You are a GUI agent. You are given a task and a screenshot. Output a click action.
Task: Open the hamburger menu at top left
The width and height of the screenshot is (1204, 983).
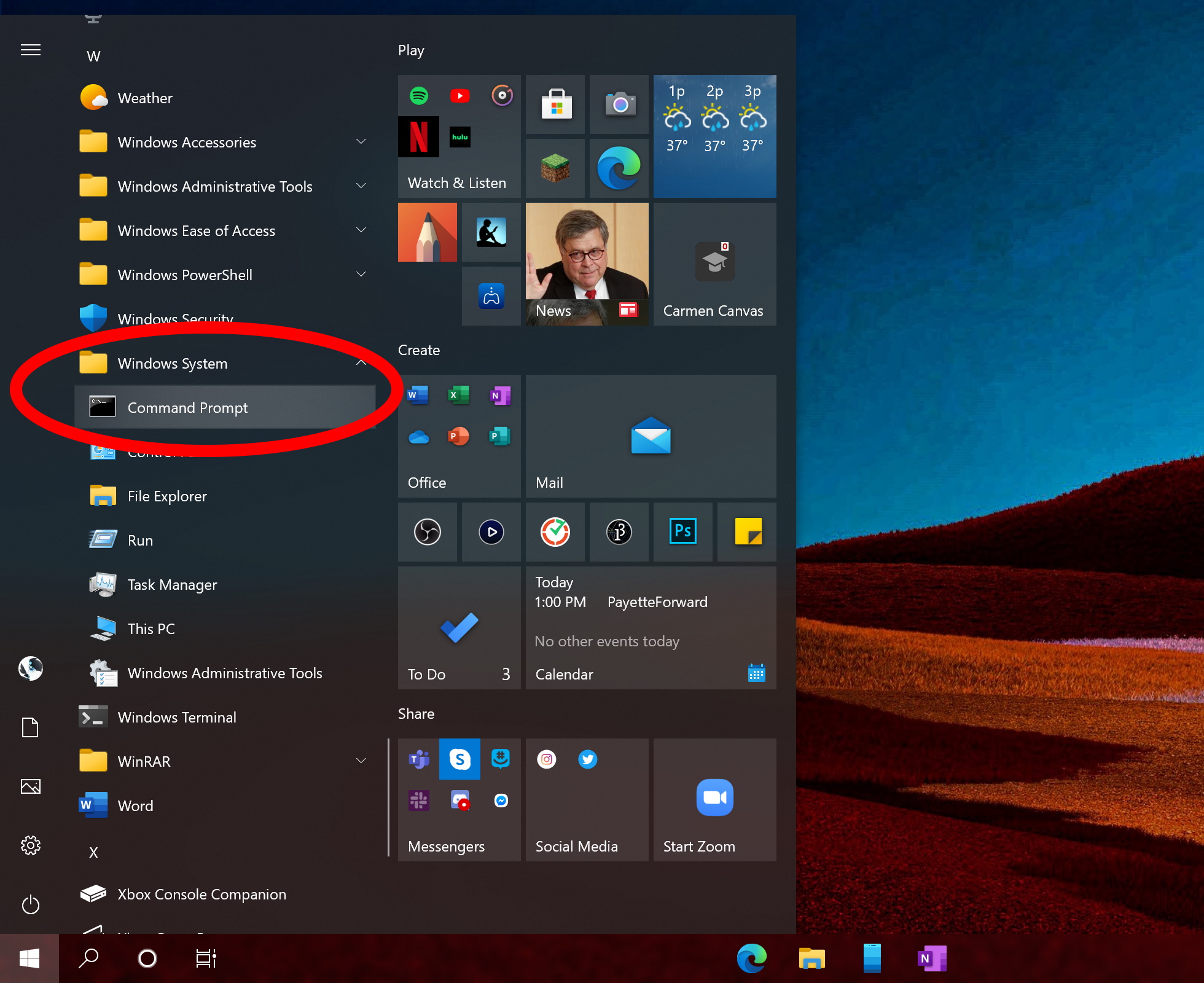[30, 50]
